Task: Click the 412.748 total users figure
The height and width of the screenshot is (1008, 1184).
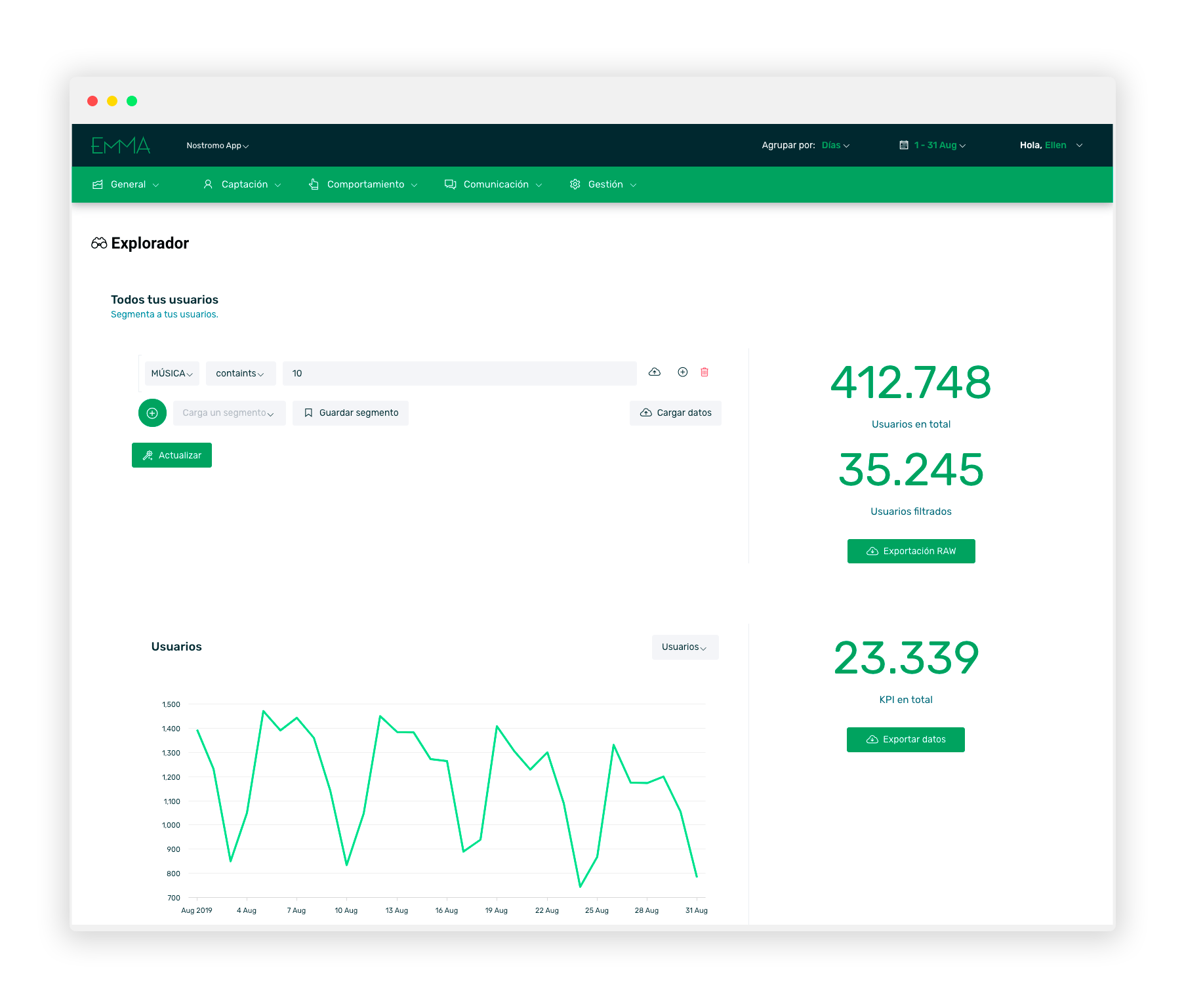Action: pos(910,382)
